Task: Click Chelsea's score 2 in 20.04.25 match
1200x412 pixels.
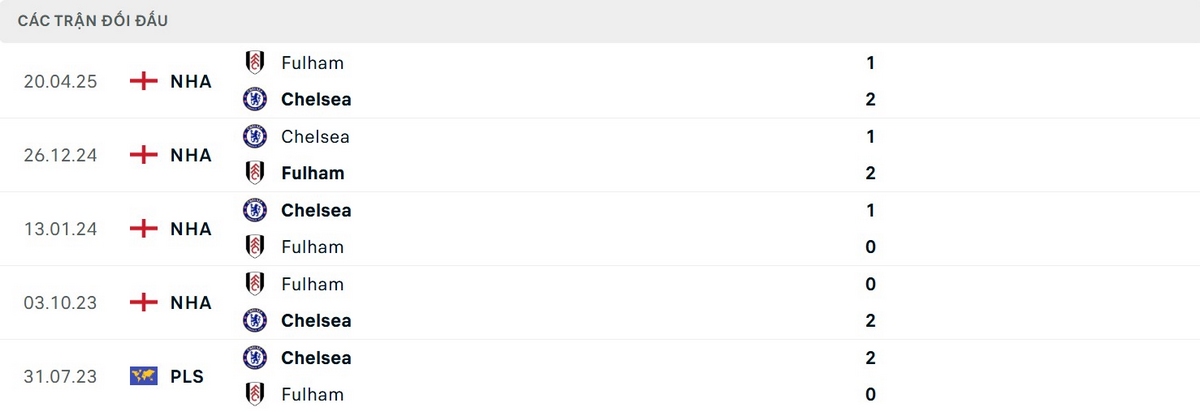Action: coord(870,99)
